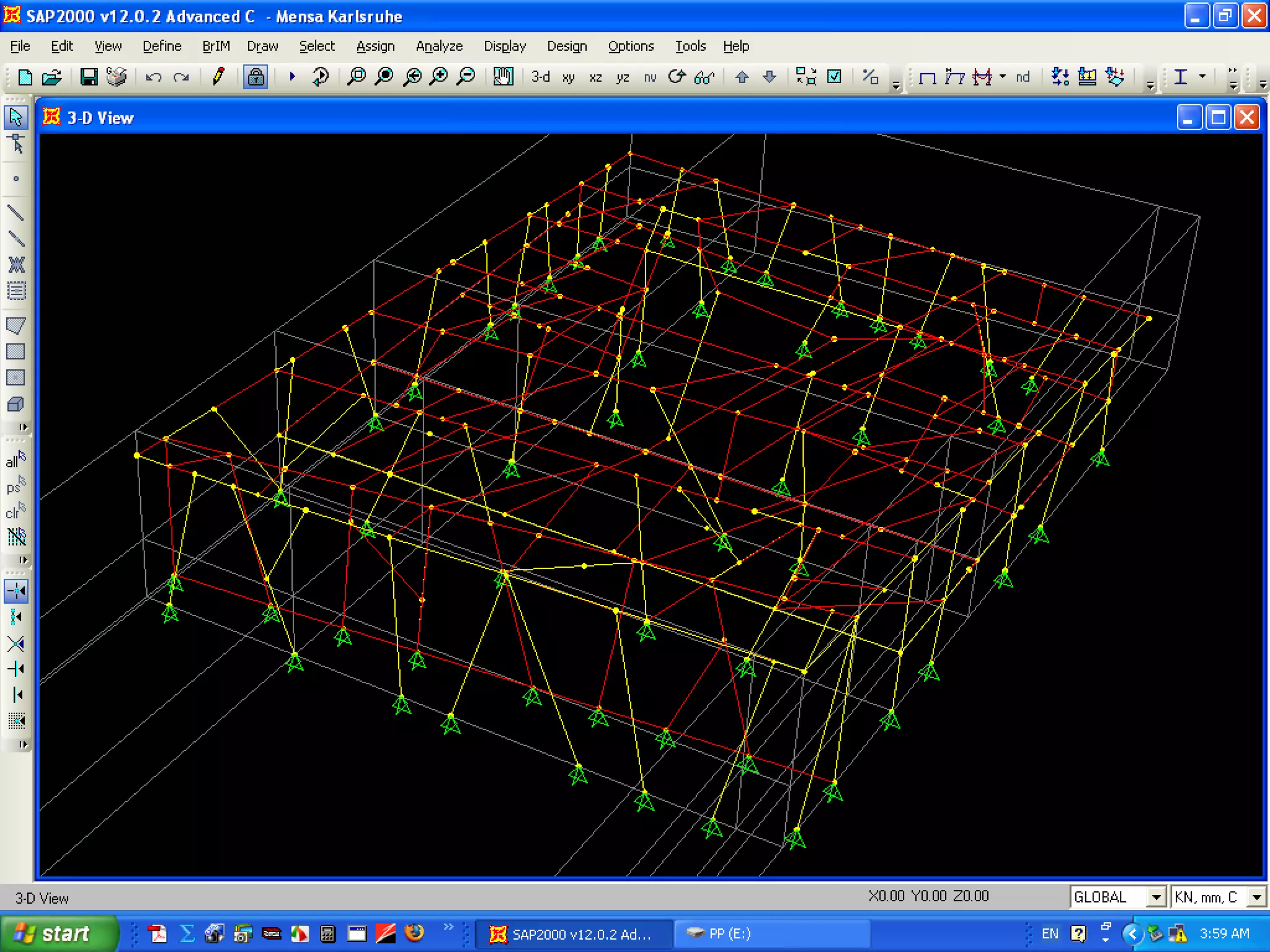Run analysis with the play arrow
The width and height of the screenshot is (1270, 952).
[292, 77]
